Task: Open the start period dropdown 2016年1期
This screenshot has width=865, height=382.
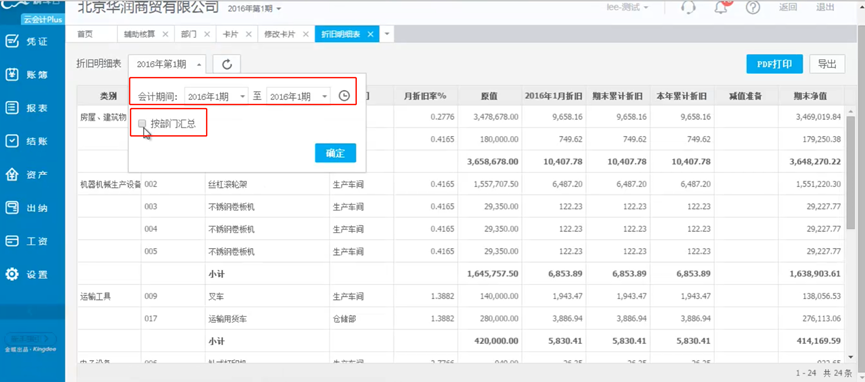Action: tap(216, 96)
